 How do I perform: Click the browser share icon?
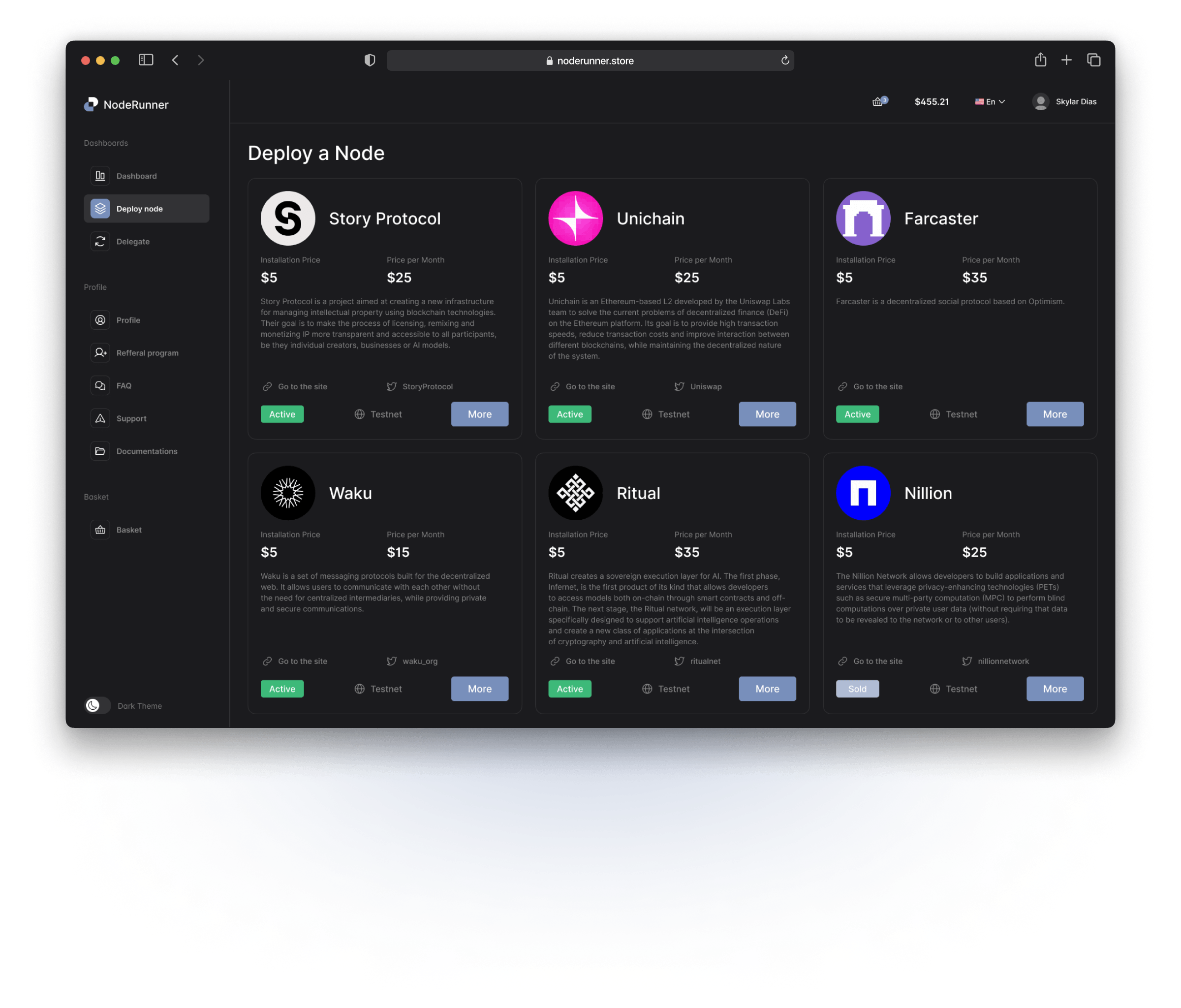1040,60
